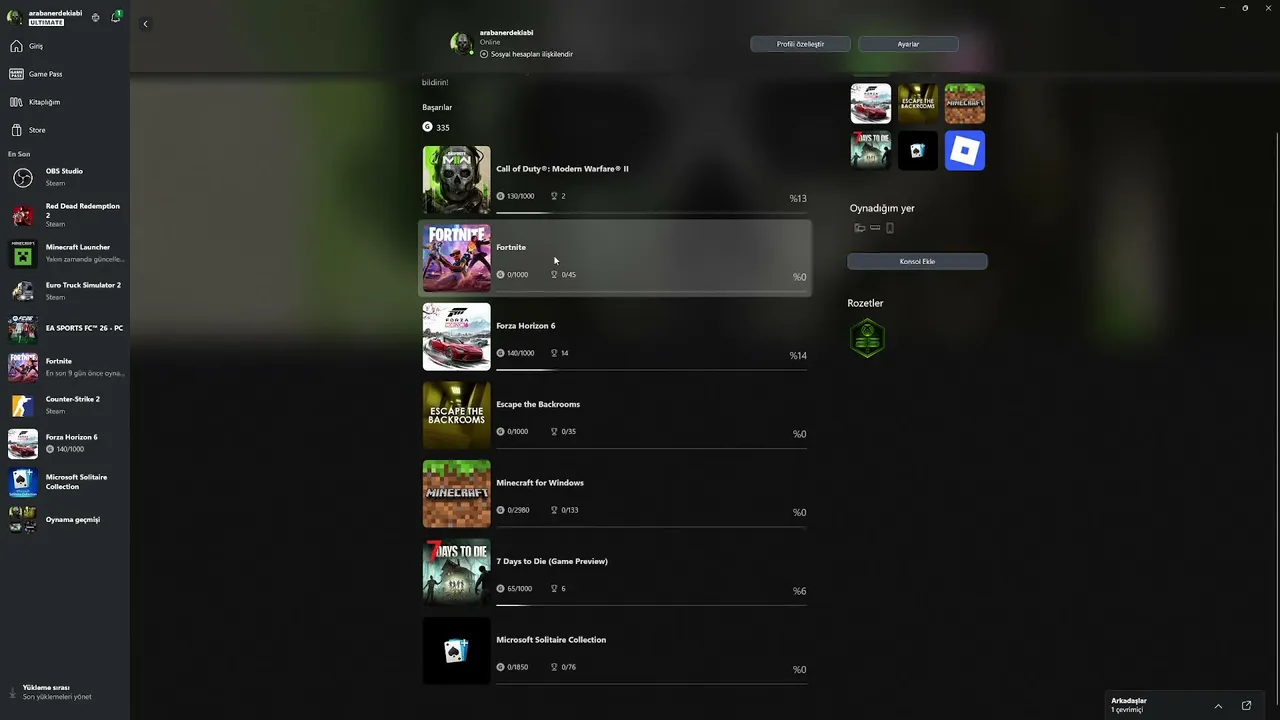Open Euro Truck Simulator 2 in sidebar
The image size is (1280, 720).
65,291
